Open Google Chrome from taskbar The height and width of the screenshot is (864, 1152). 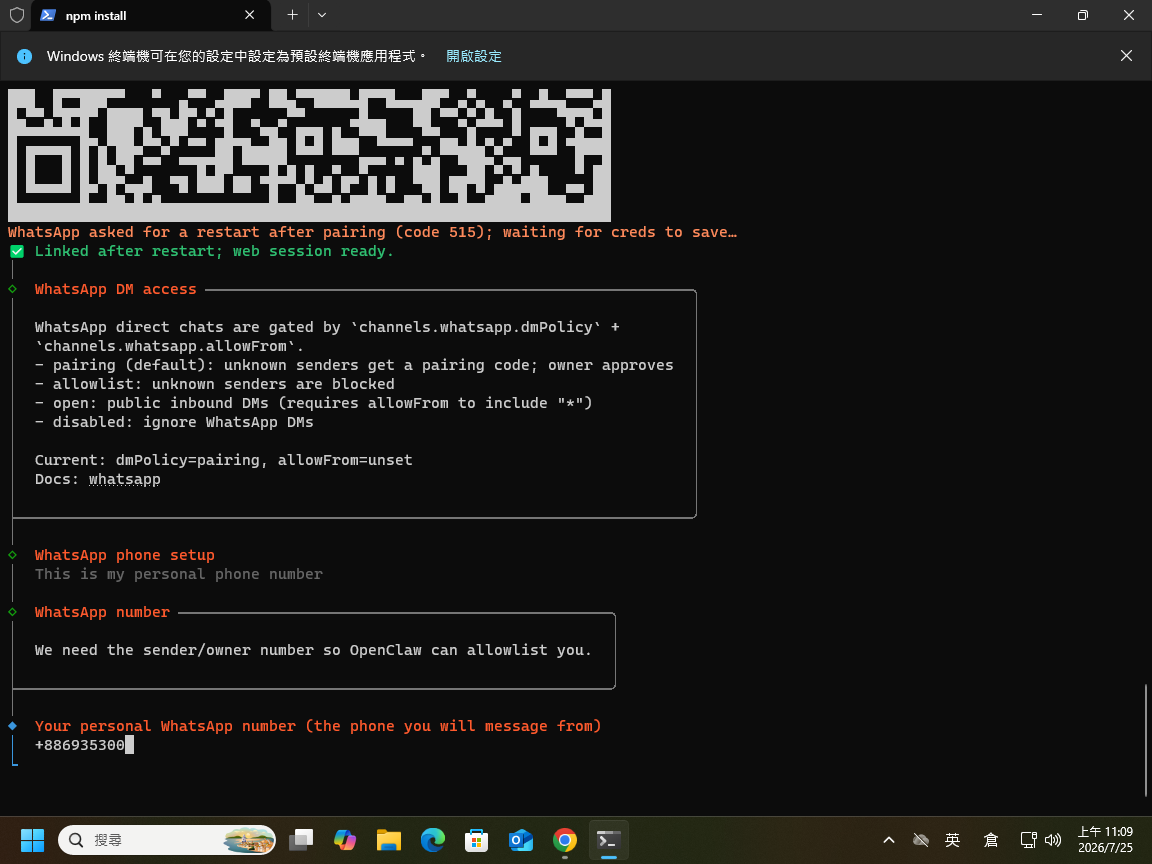565,840
